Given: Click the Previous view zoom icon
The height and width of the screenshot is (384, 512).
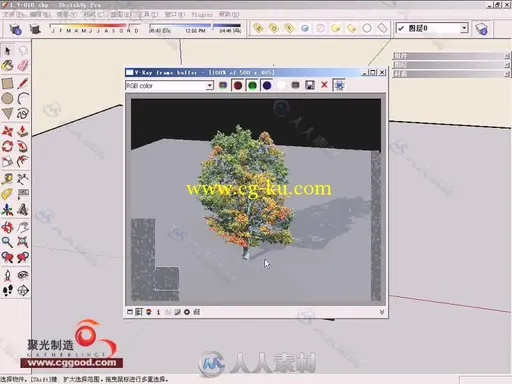Looking at the screenshot, I should (x=7, y=257).
